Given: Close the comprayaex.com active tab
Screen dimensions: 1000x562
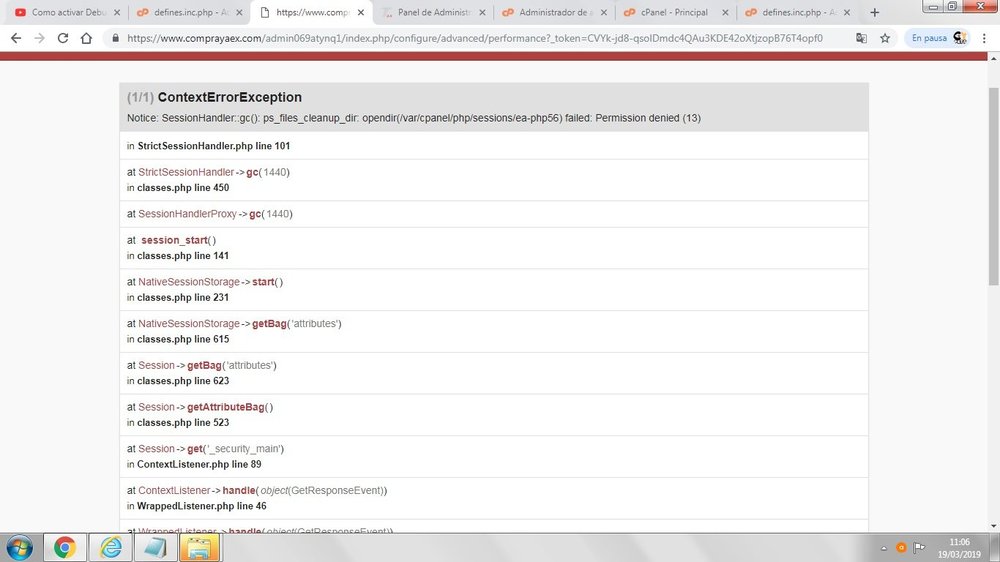Looking at the screenshot, I should click(361, 12).
